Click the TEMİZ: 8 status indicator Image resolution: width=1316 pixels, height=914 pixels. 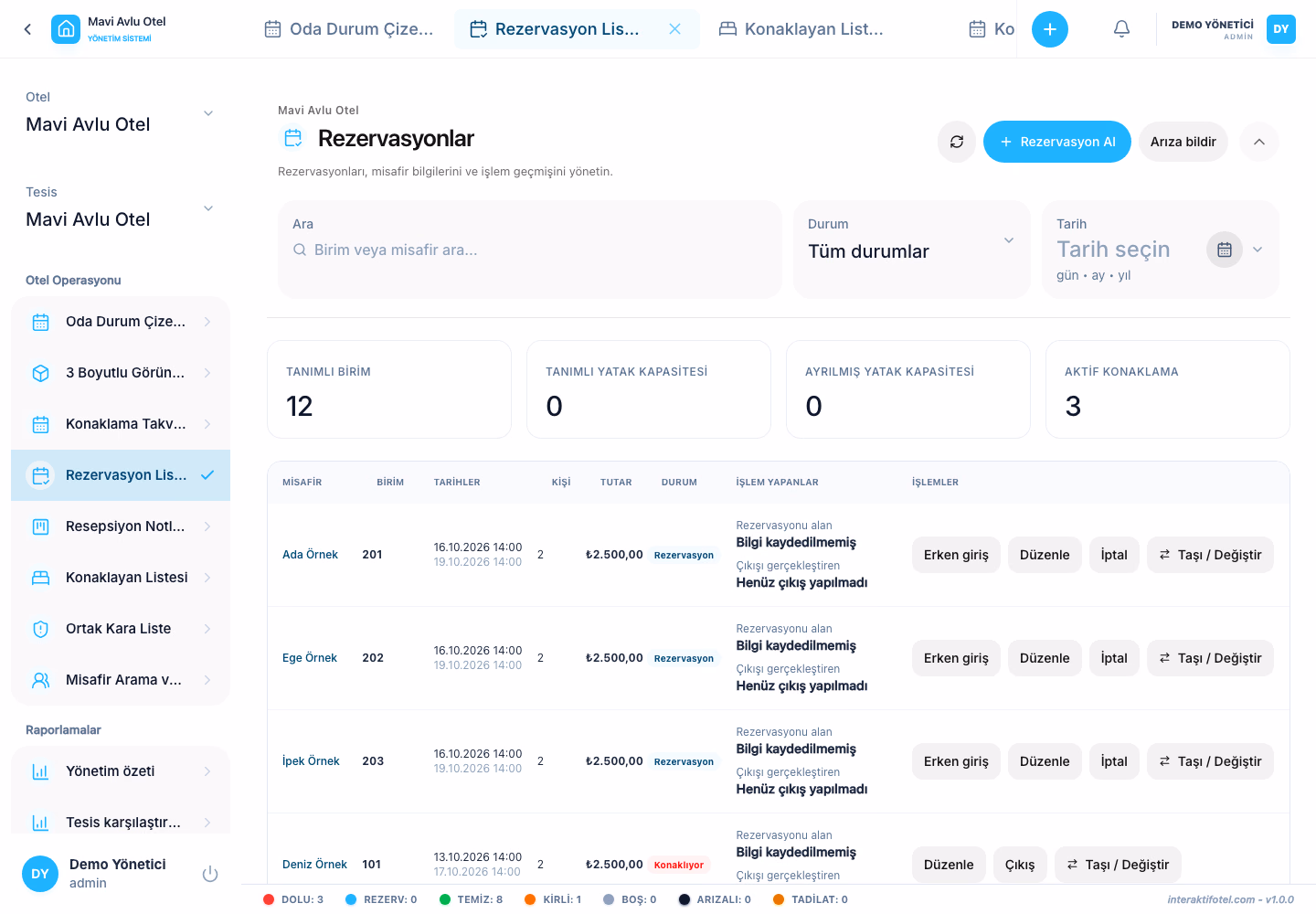click(471, 899)
